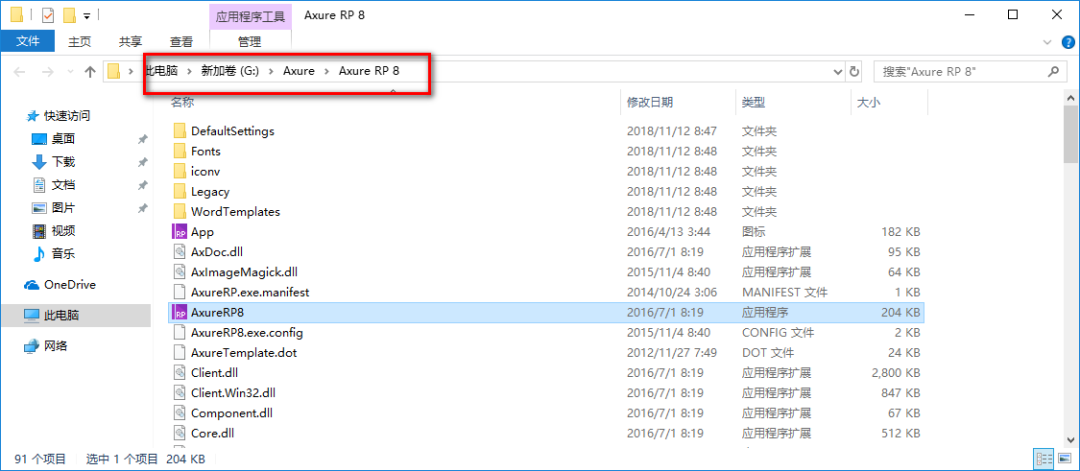Select the AxureRP8 application icon
This screenshot has width=1080, height=471.
(x=180, y=312)
